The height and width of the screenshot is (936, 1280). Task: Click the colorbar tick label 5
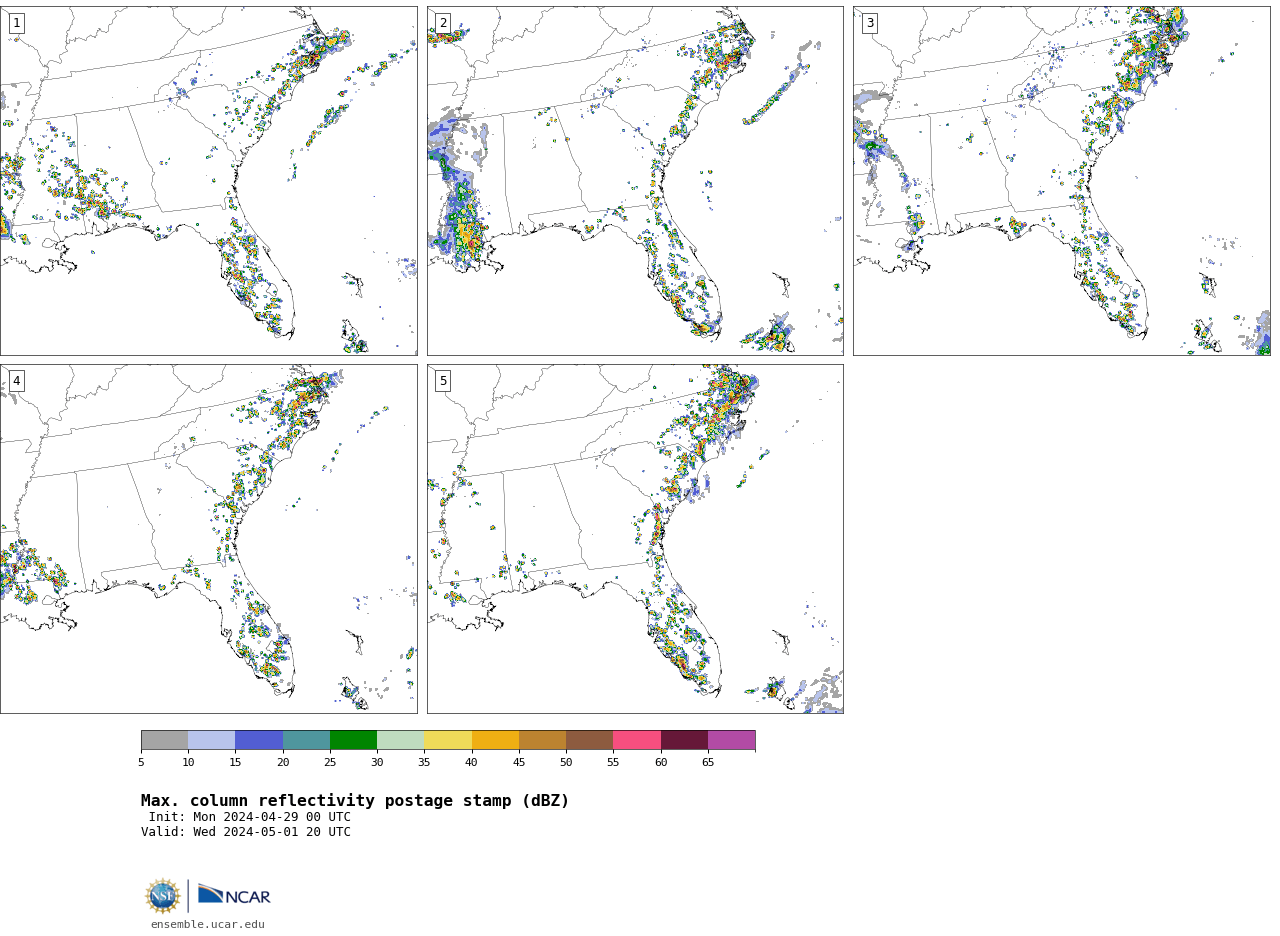pos(141,763)
